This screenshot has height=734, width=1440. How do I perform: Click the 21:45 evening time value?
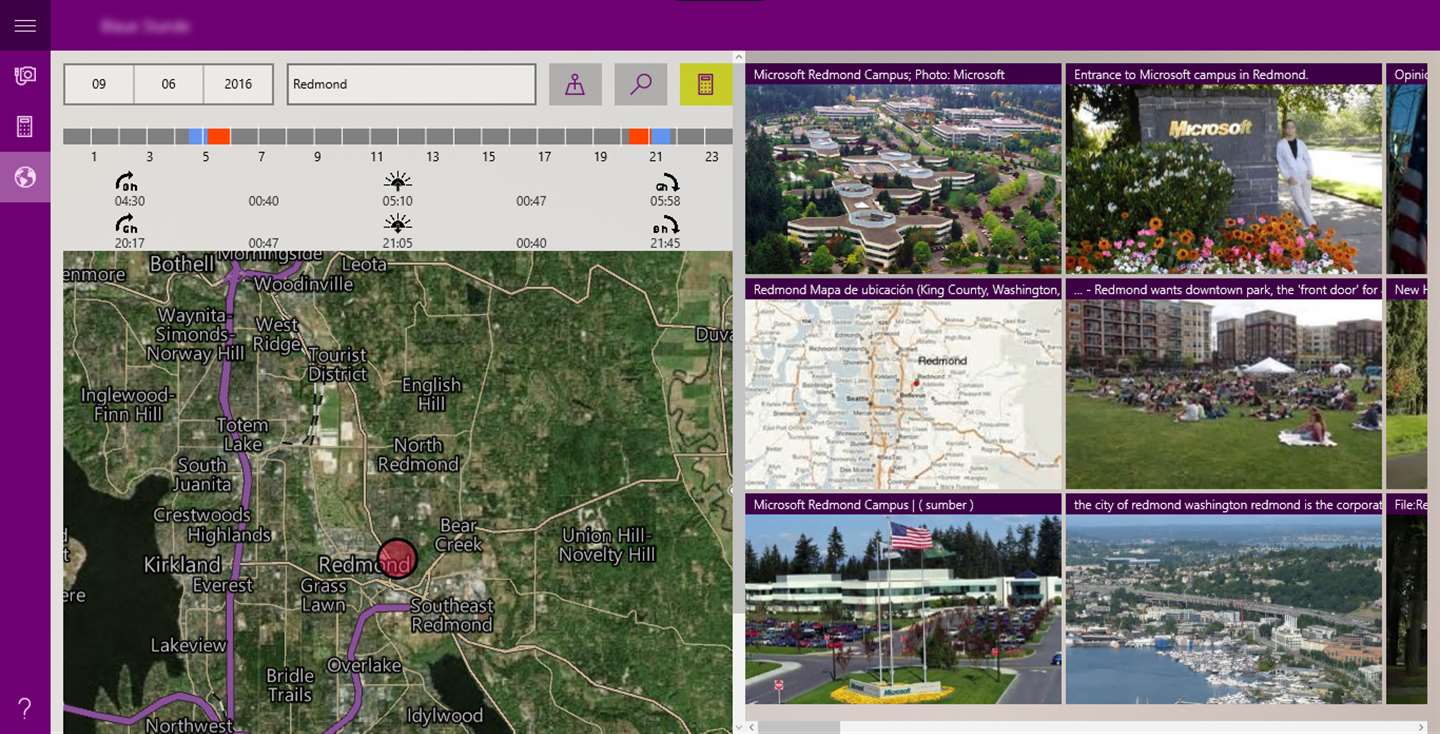coord(665,243)
